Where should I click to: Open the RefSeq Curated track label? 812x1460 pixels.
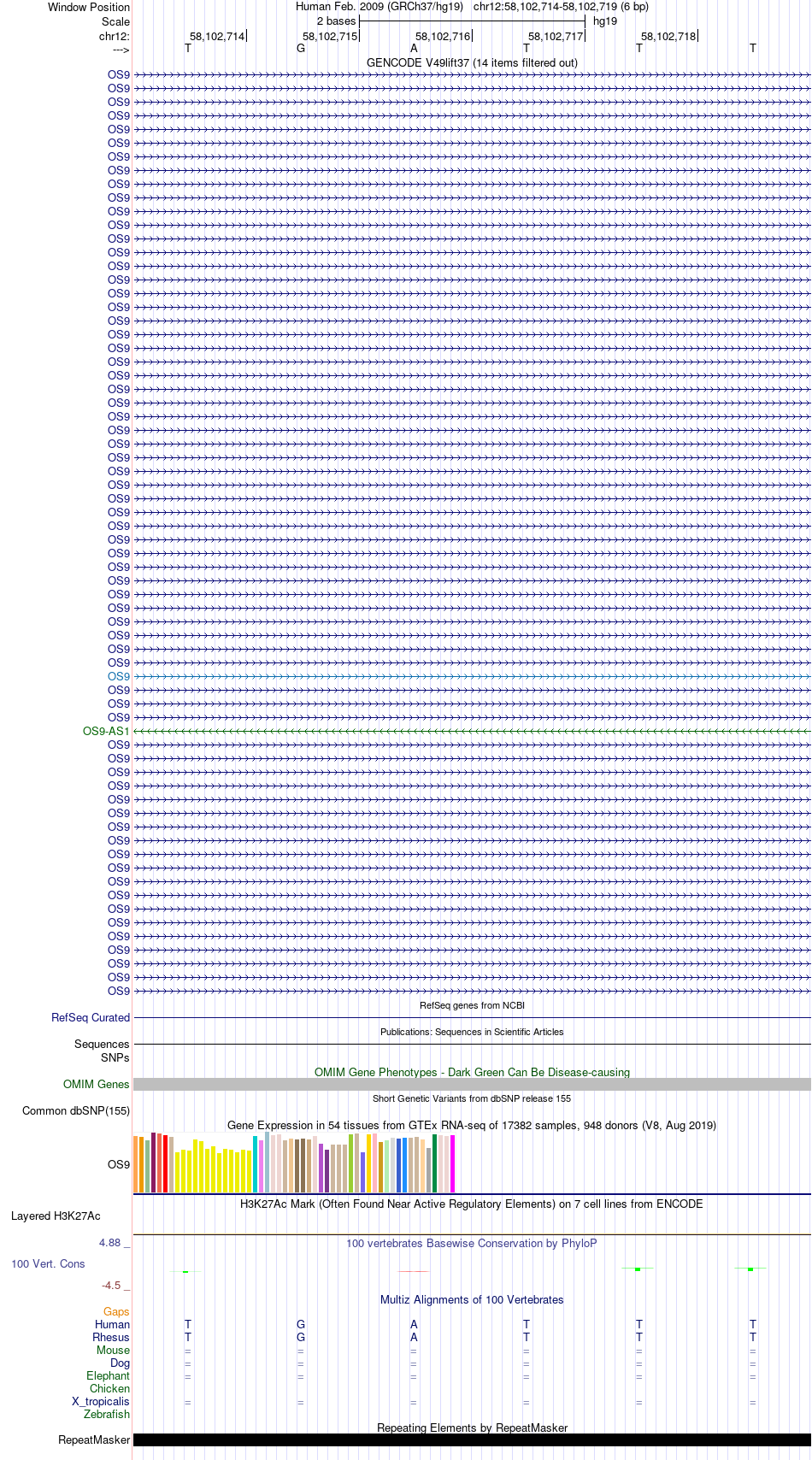(x=91, y=1017)
